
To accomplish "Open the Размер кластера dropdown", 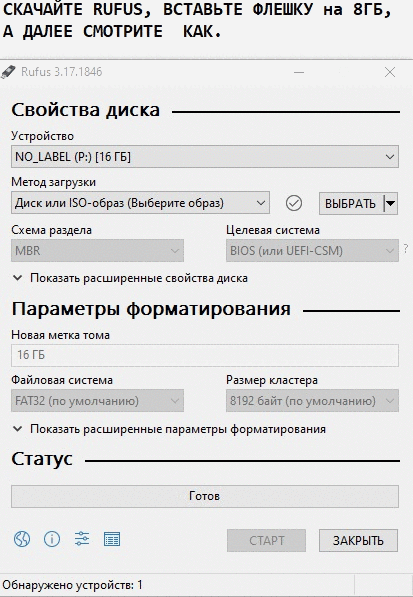I will (312, 401).
